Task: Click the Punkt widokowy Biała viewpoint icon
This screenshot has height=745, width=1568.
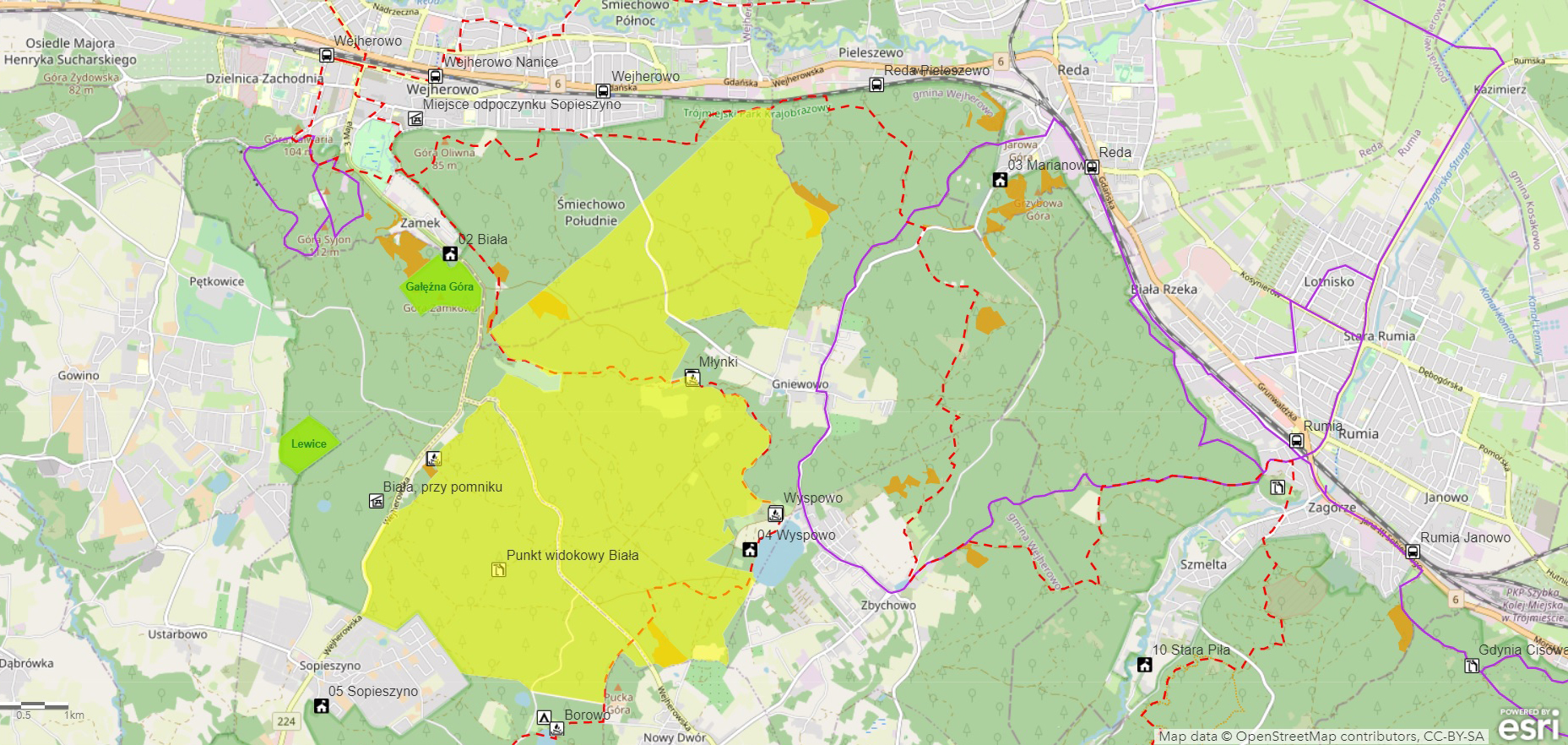Action: coord(498,570)
